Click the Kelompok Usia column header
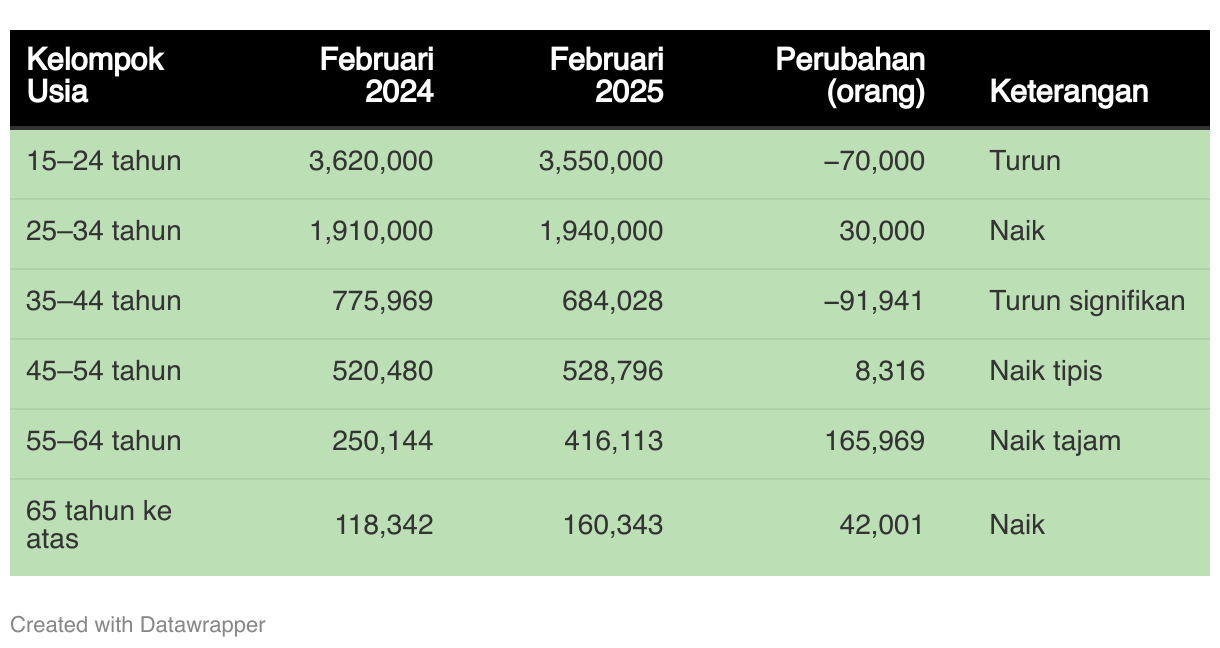Screen dimensions: 1220x648 (95, 75)
